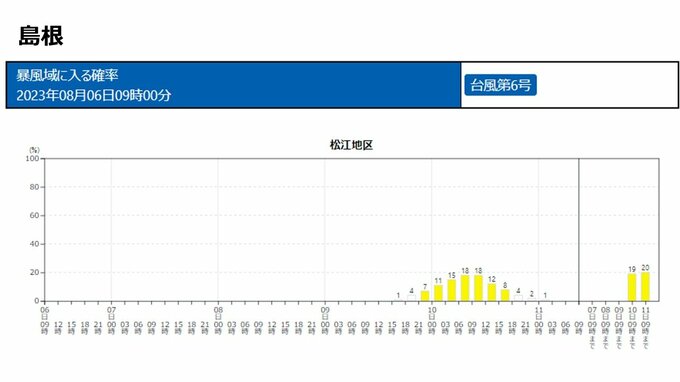This screenshot has height=382, width=680.
Task: Click the yellow bar labeled 7
Action: (425, 296)
